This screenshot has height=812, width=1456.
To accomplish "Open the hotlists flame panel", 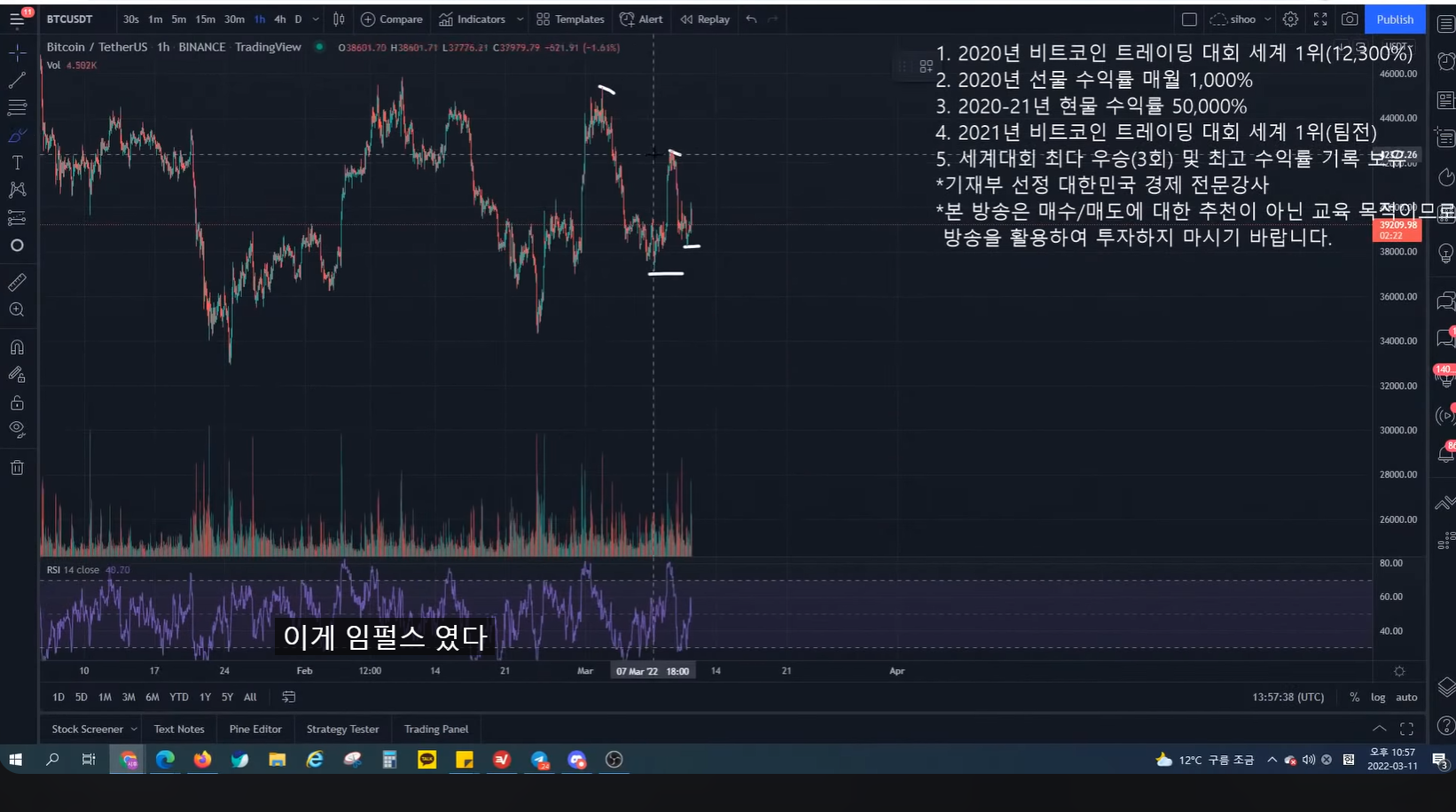I will pos(1445,177).
